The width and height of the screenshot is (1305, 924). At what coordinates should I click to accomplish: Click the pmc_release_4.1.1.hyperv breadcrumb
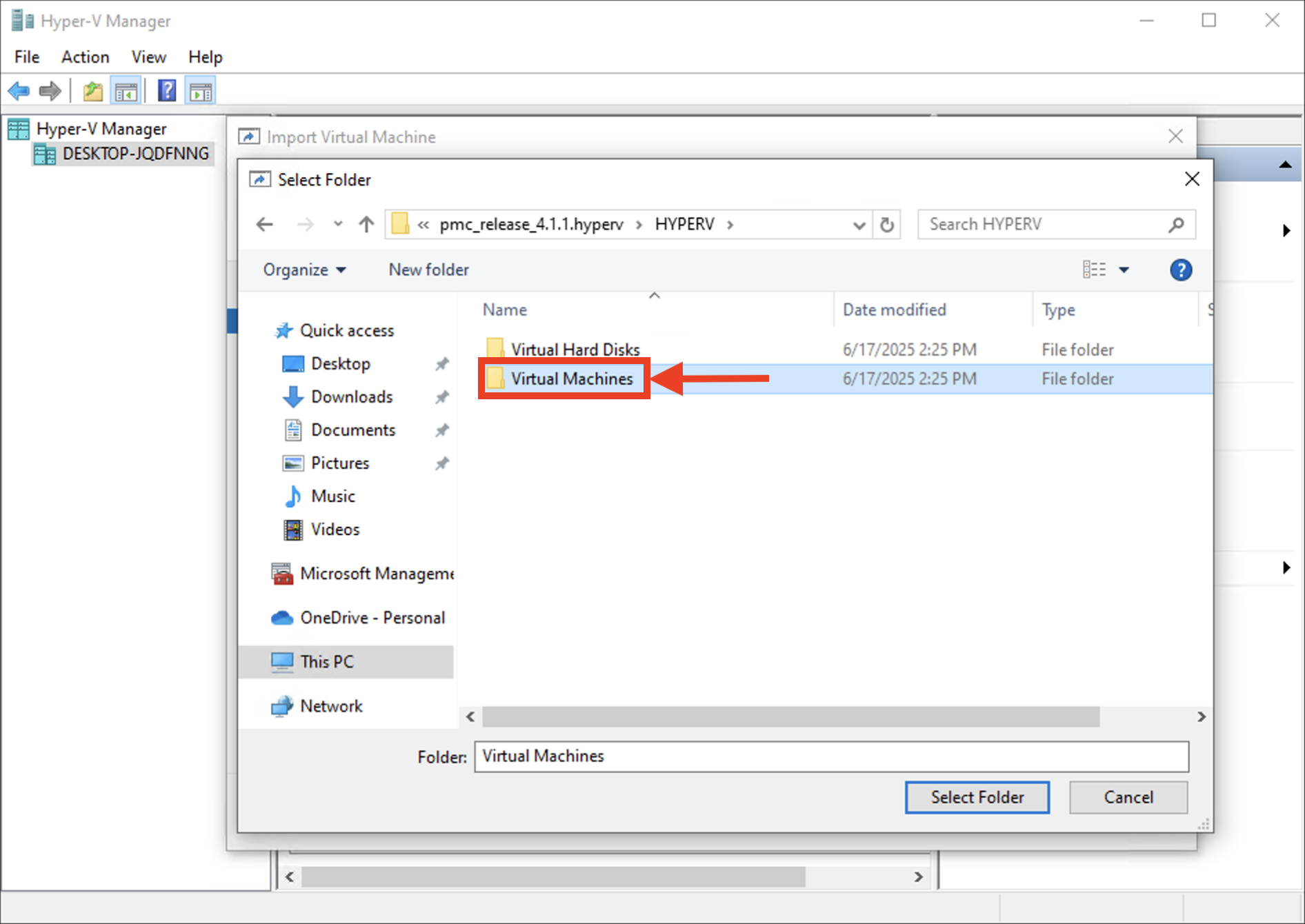pos(532,224)
